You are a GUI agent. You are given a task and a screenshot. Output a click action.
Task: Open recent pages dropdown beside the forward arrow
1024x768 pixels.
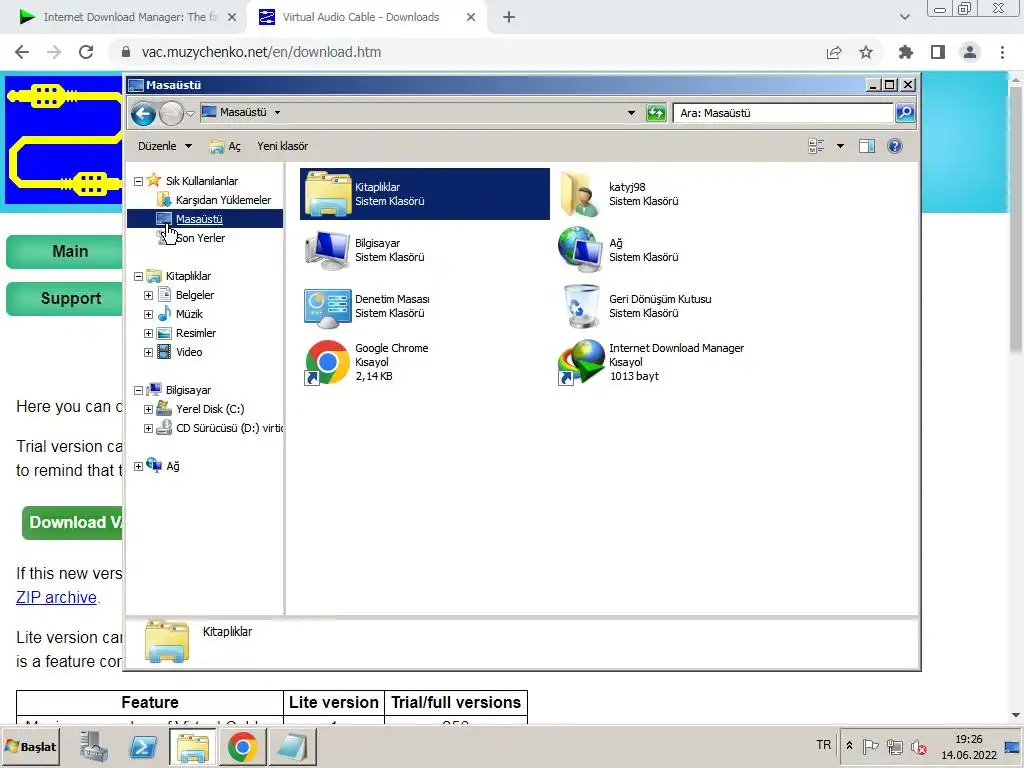(x=190, y=114)
